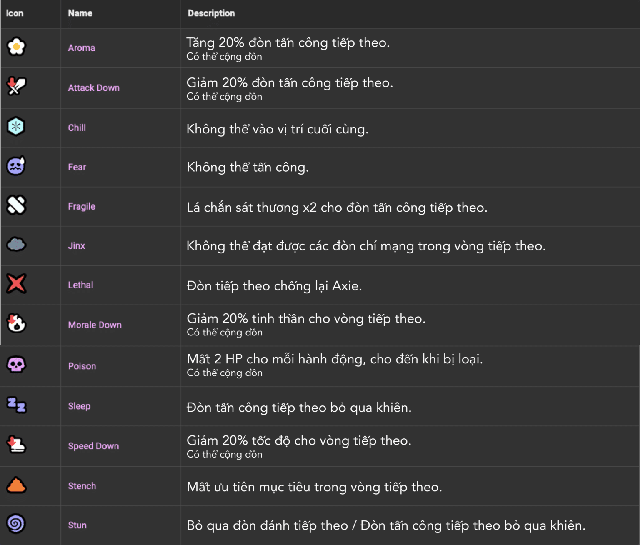
Task: Click the orange Stench icon
Action: (16, 485)
